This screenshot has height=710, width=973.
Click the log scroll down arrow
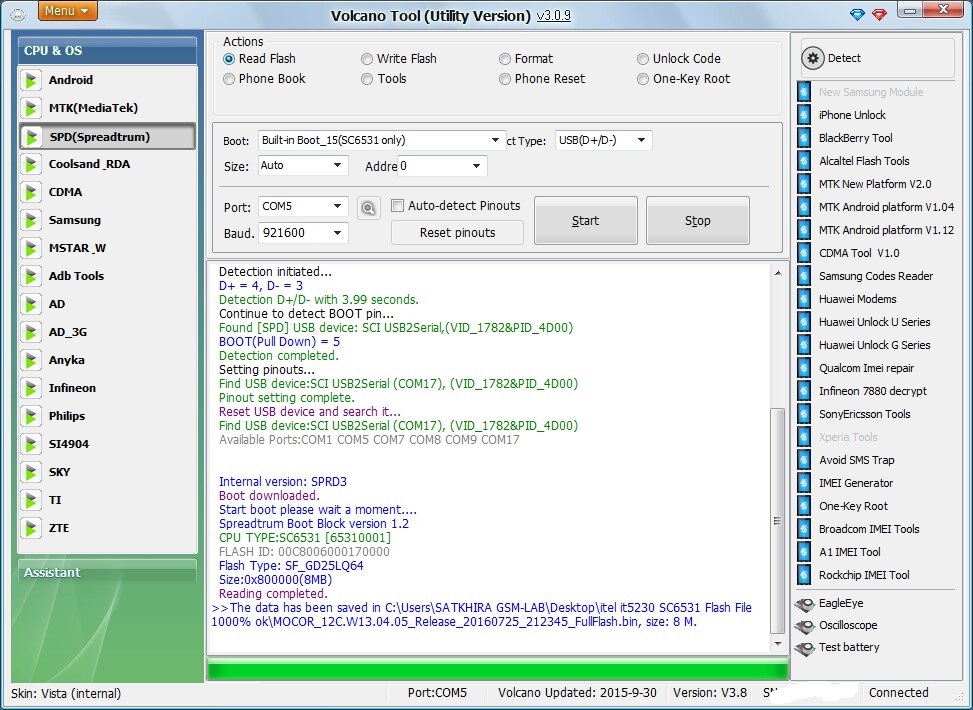pyautogui.click(x=778, y=644)
